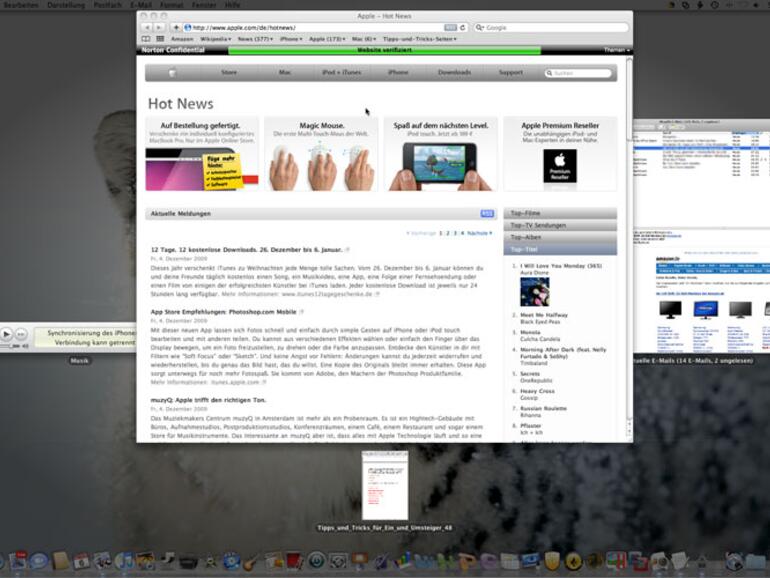Open 'Russian Roulette' in top titles
Screen dimensions: 770x578
pyautogui.click(x=543, y=408)
